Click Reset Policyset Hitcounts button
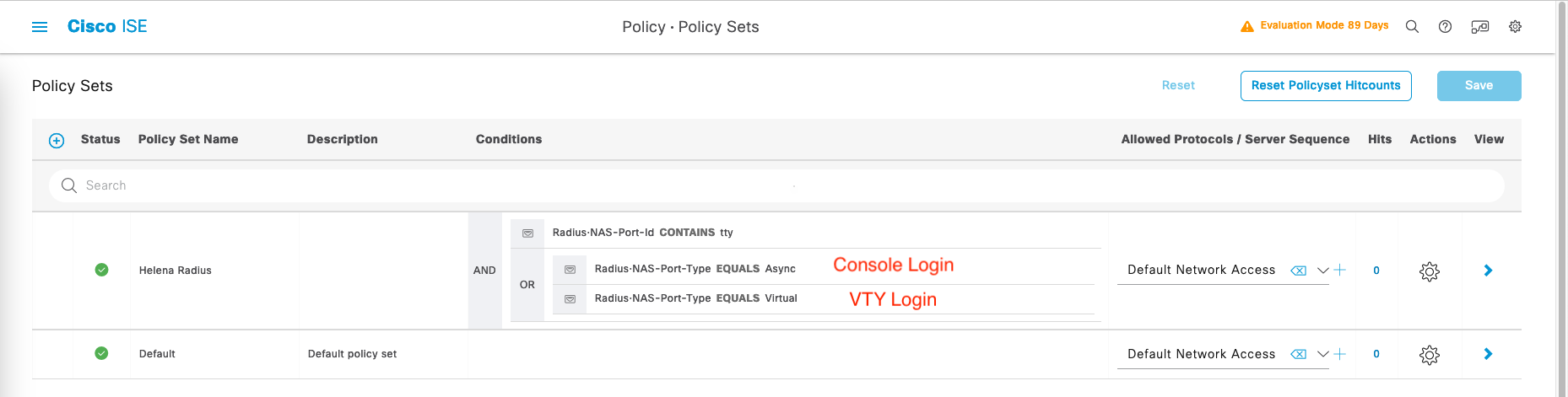This screenshot has width=1568, height=397. pos(1326,86)
